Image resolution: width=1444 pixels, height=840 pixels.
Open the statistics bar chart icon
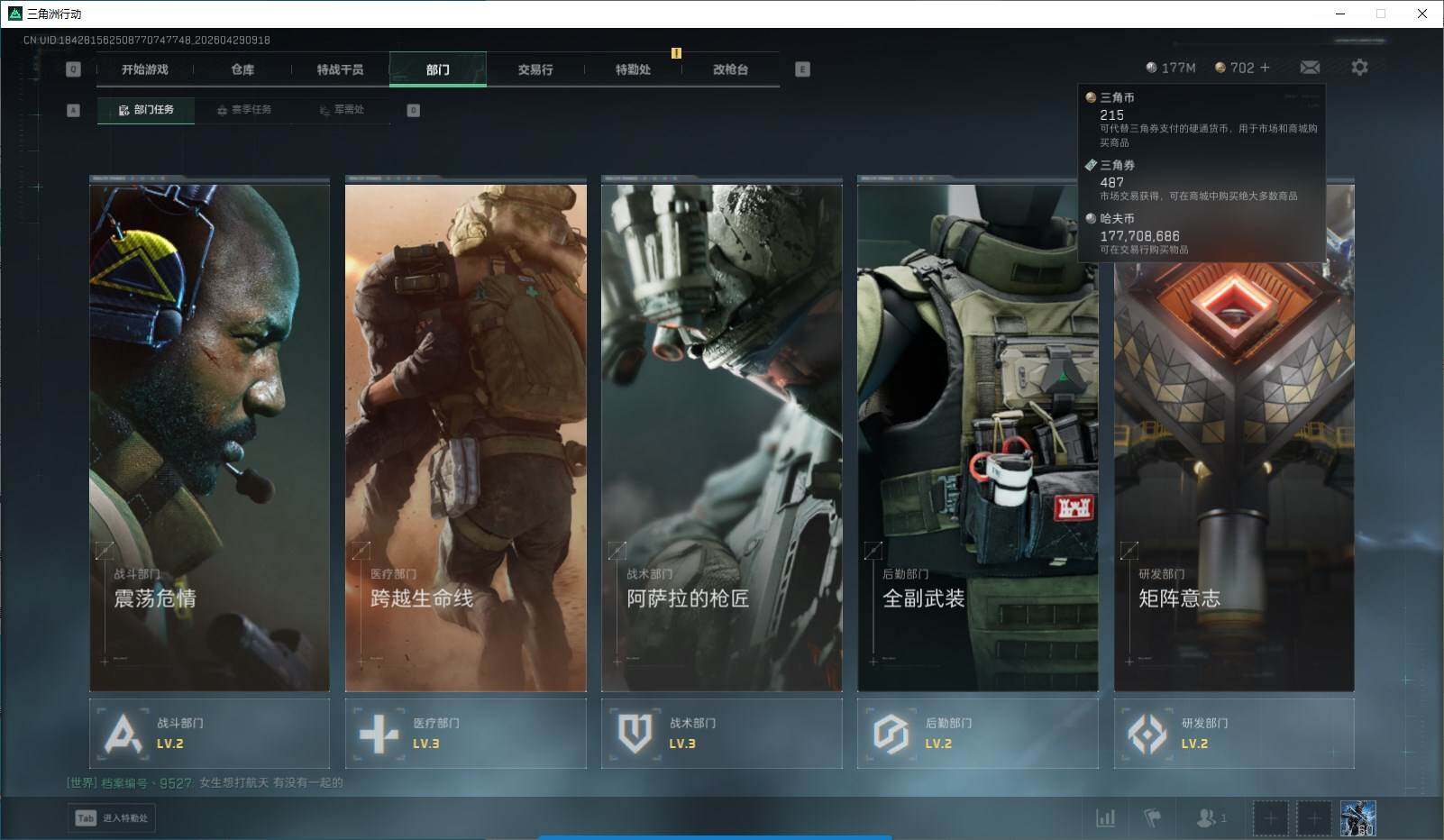pyautogui.click(x=1105, y=817)
